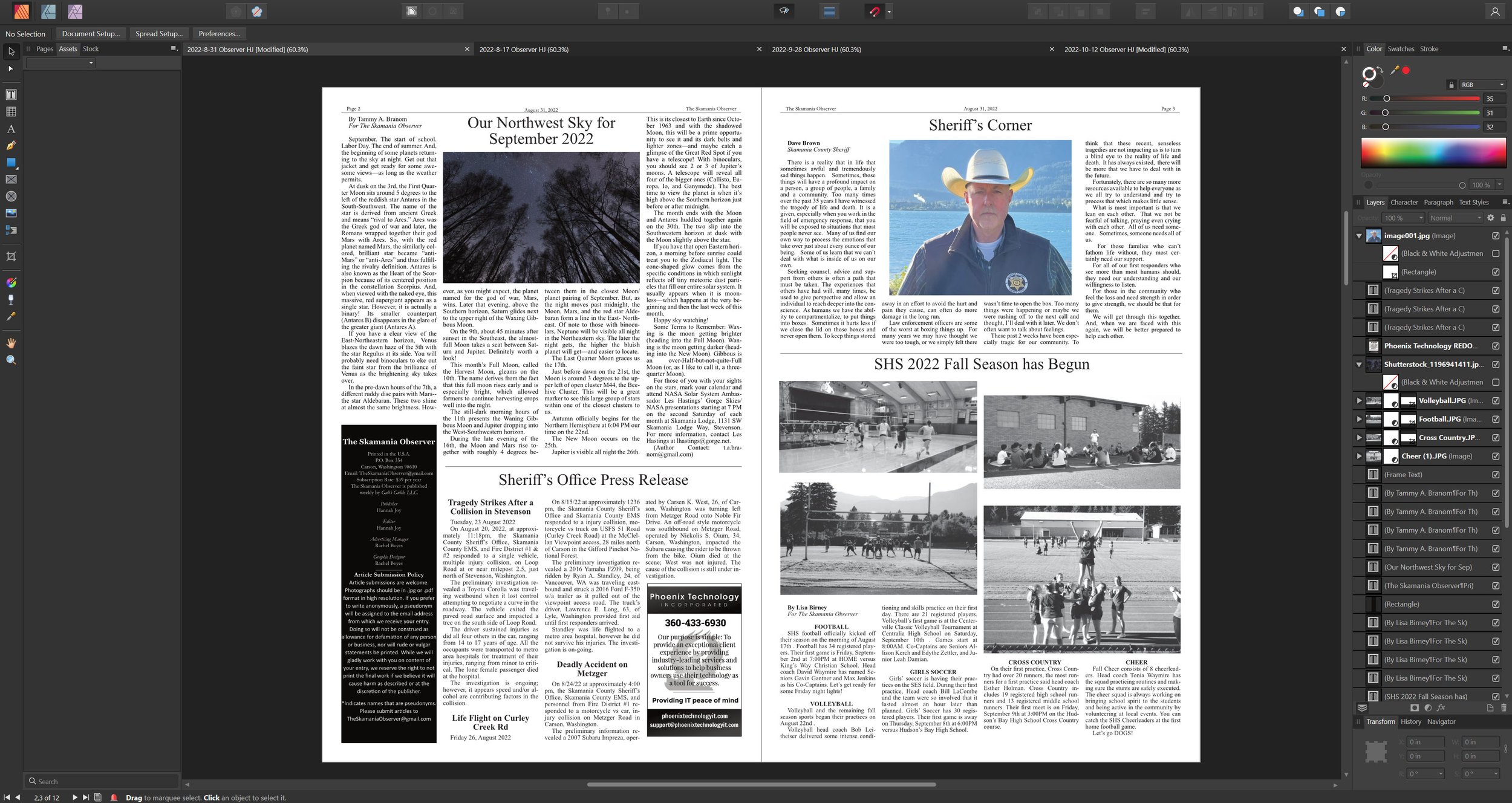Hide the (Frame Text) layer
The width and height of the screenshot is (1512, 803).
[x=1496, y=475]
